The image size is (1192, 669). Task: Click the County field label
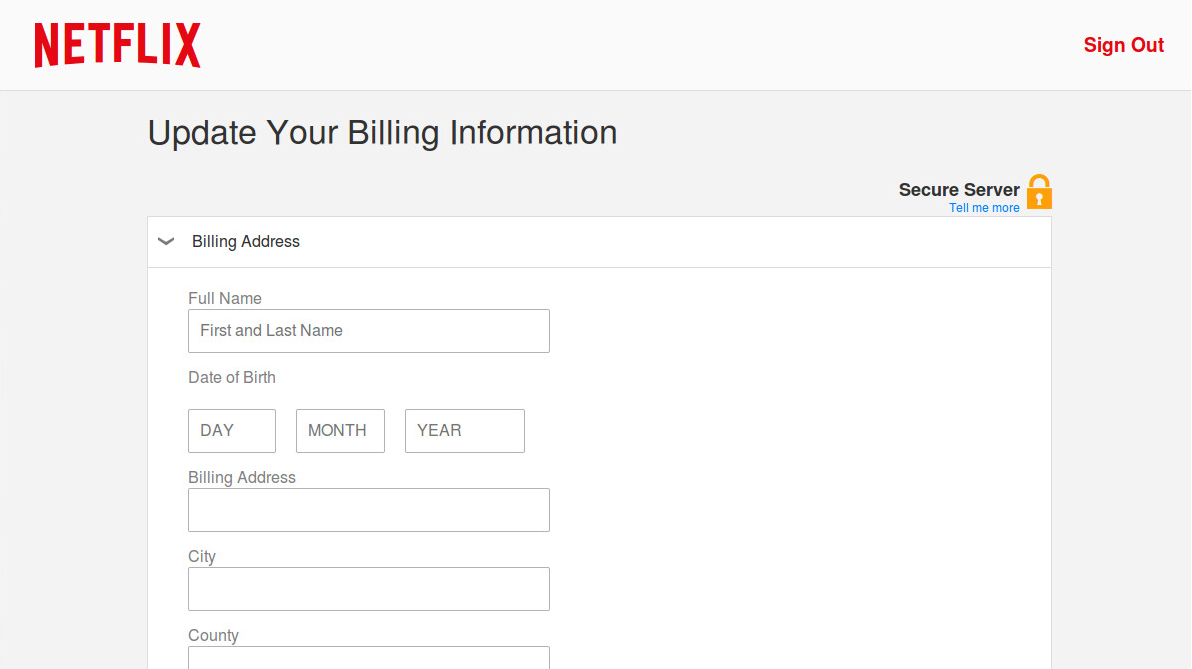coord(213,635)
